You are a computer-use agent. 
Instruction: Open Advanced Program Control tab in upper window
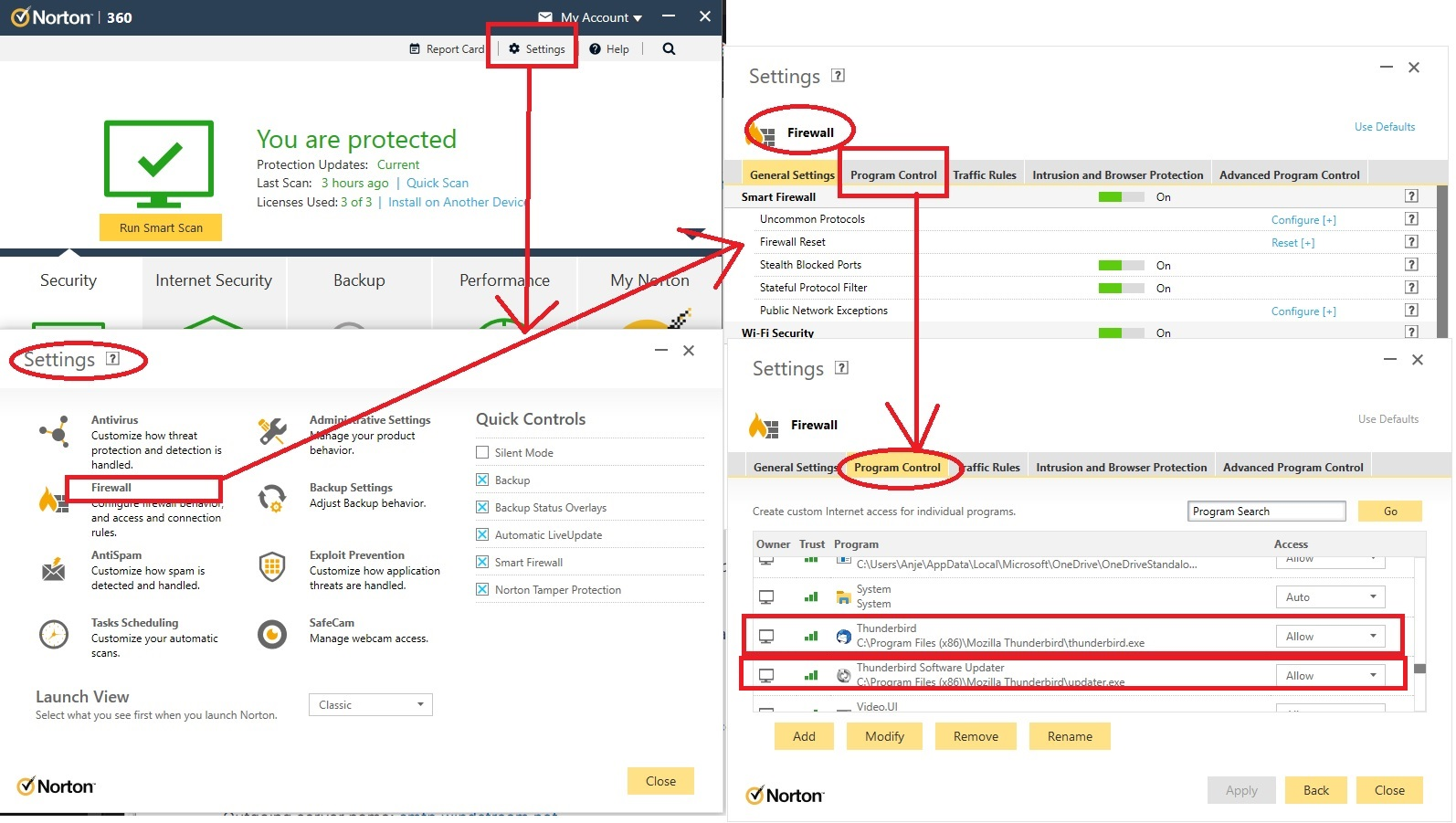1289,175
